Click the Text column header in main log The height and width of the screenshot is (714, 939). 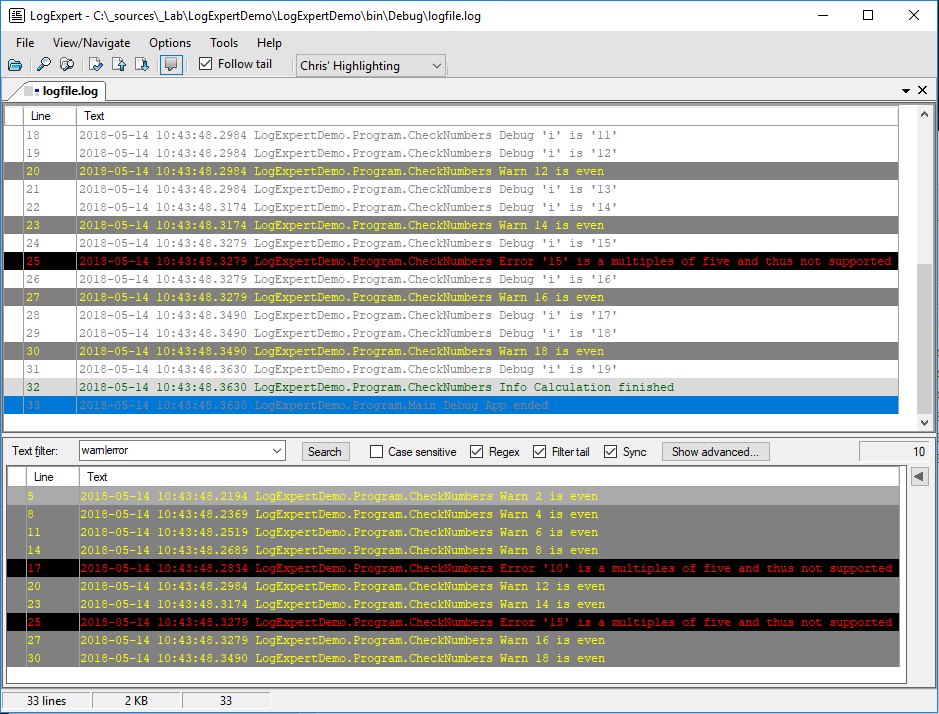click(x=487, y=116)
